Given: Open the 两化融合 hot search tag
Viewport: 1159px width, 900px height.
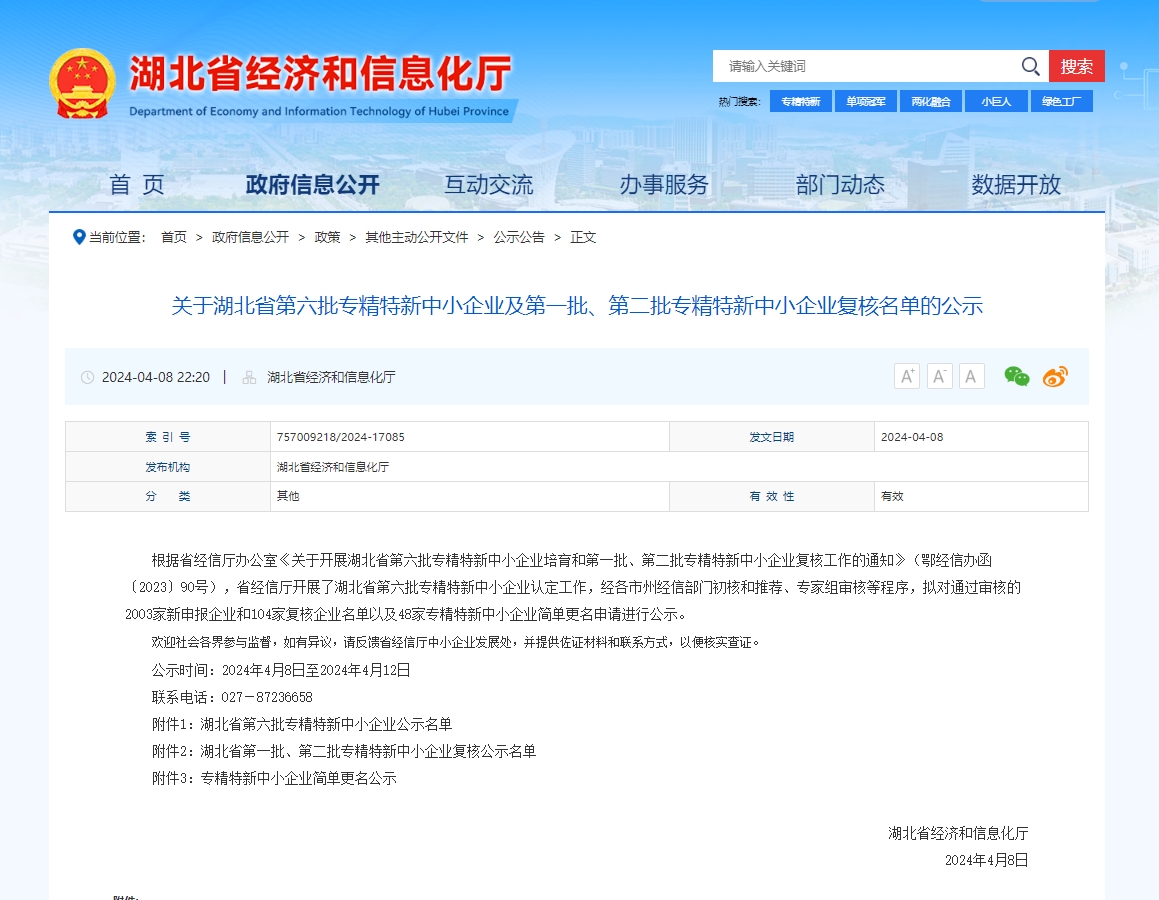Looking at the screenshot, I should pos(931,101).
